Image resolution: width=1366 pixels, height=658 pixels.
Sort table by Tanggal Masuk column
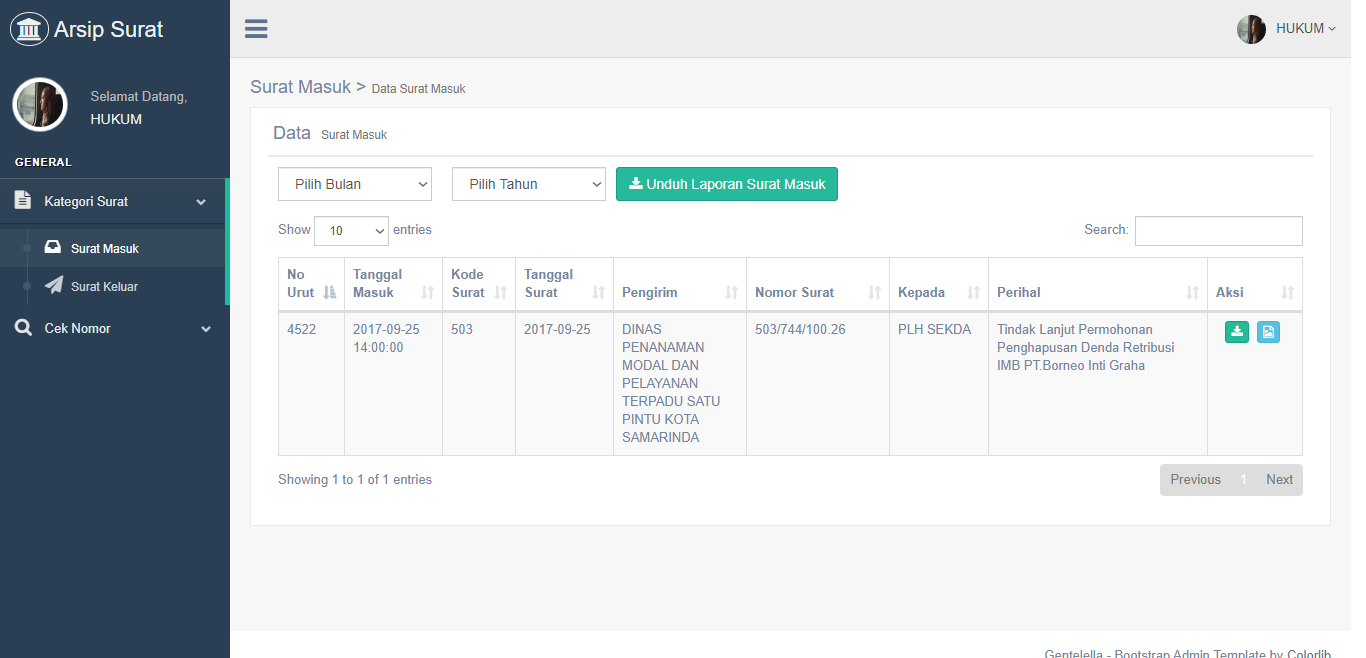pyautogui.click(x=393, y=284)
